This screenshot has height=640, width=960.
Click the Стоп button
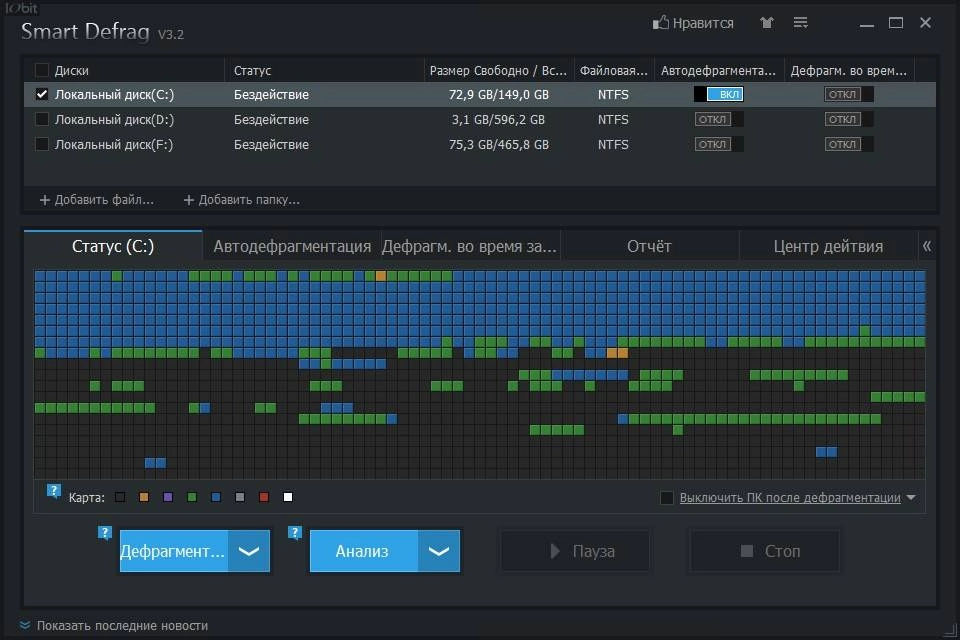click(765, 551)
